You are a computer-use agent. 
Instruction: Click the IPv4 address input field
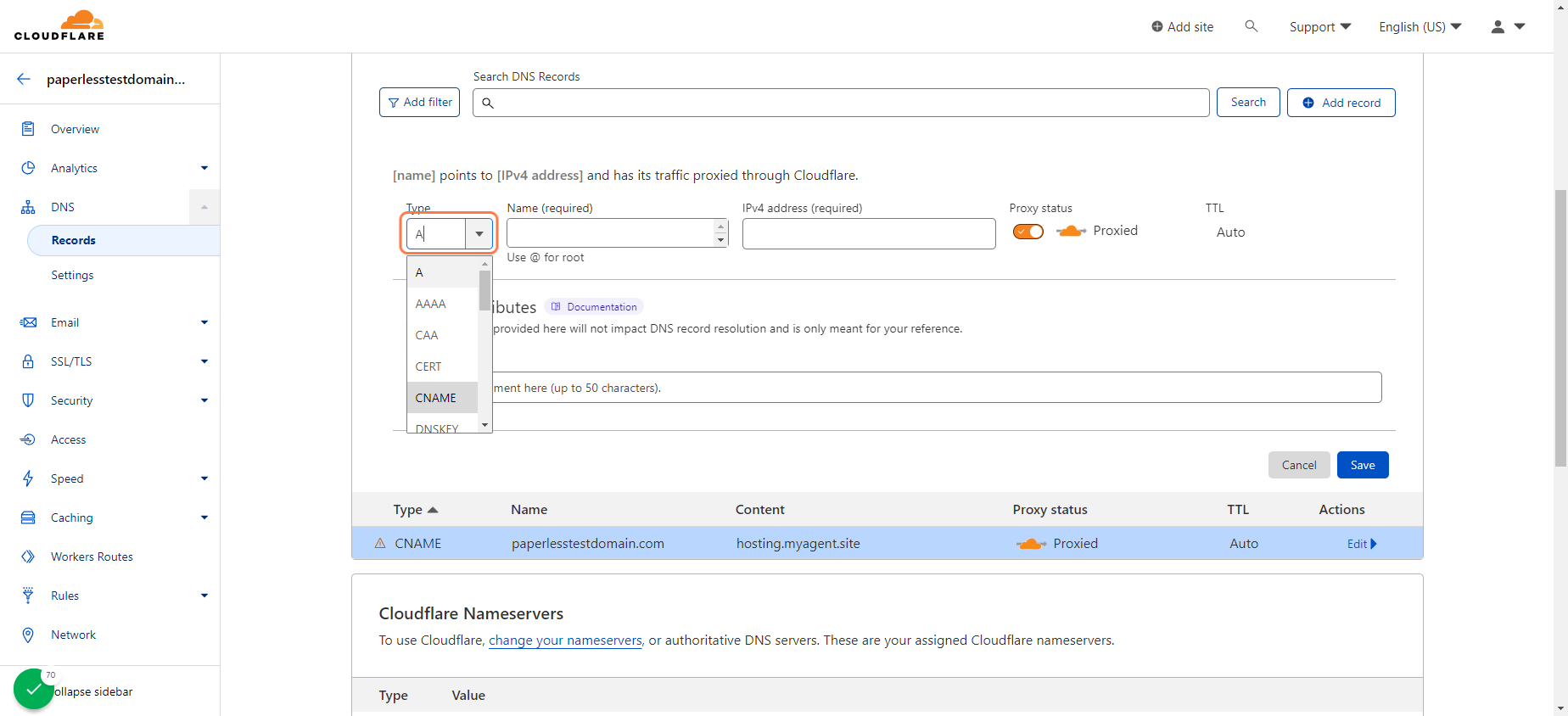click(869, 234)
